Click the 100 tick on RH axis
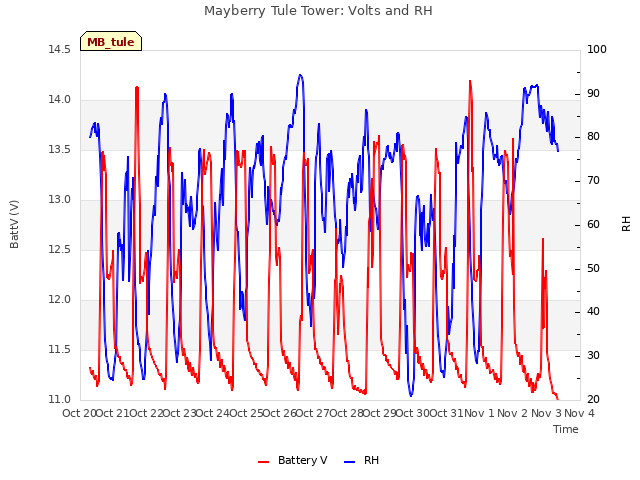Viewport: 640px width, 480px height. 597,49
